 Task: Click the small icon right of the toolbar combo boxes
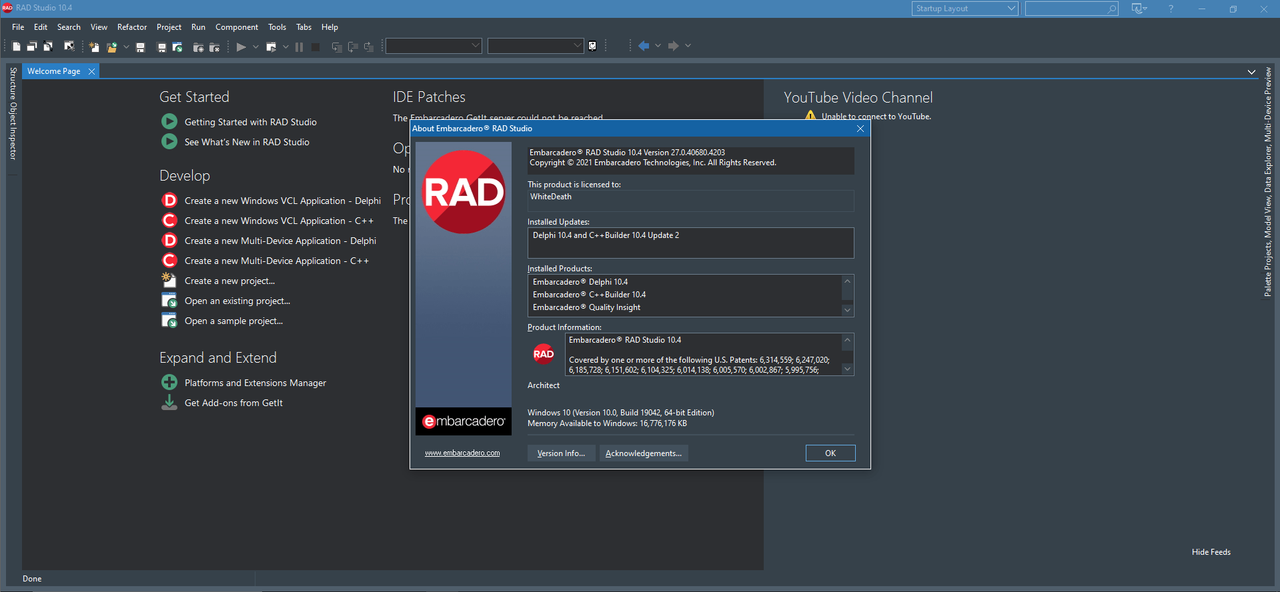click(x=592, y=46)
